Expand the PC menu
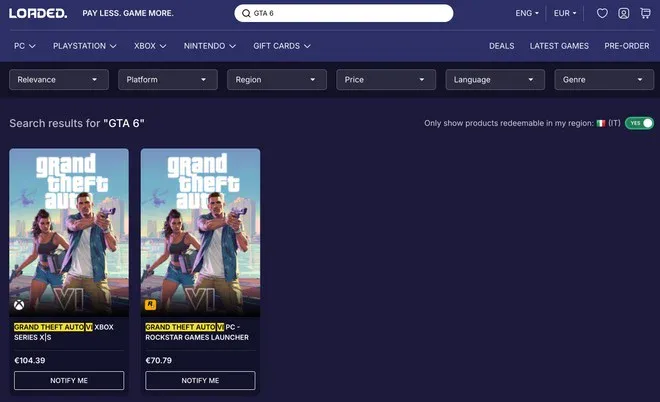This screenshot has width=660, height=402. (24, 46)
